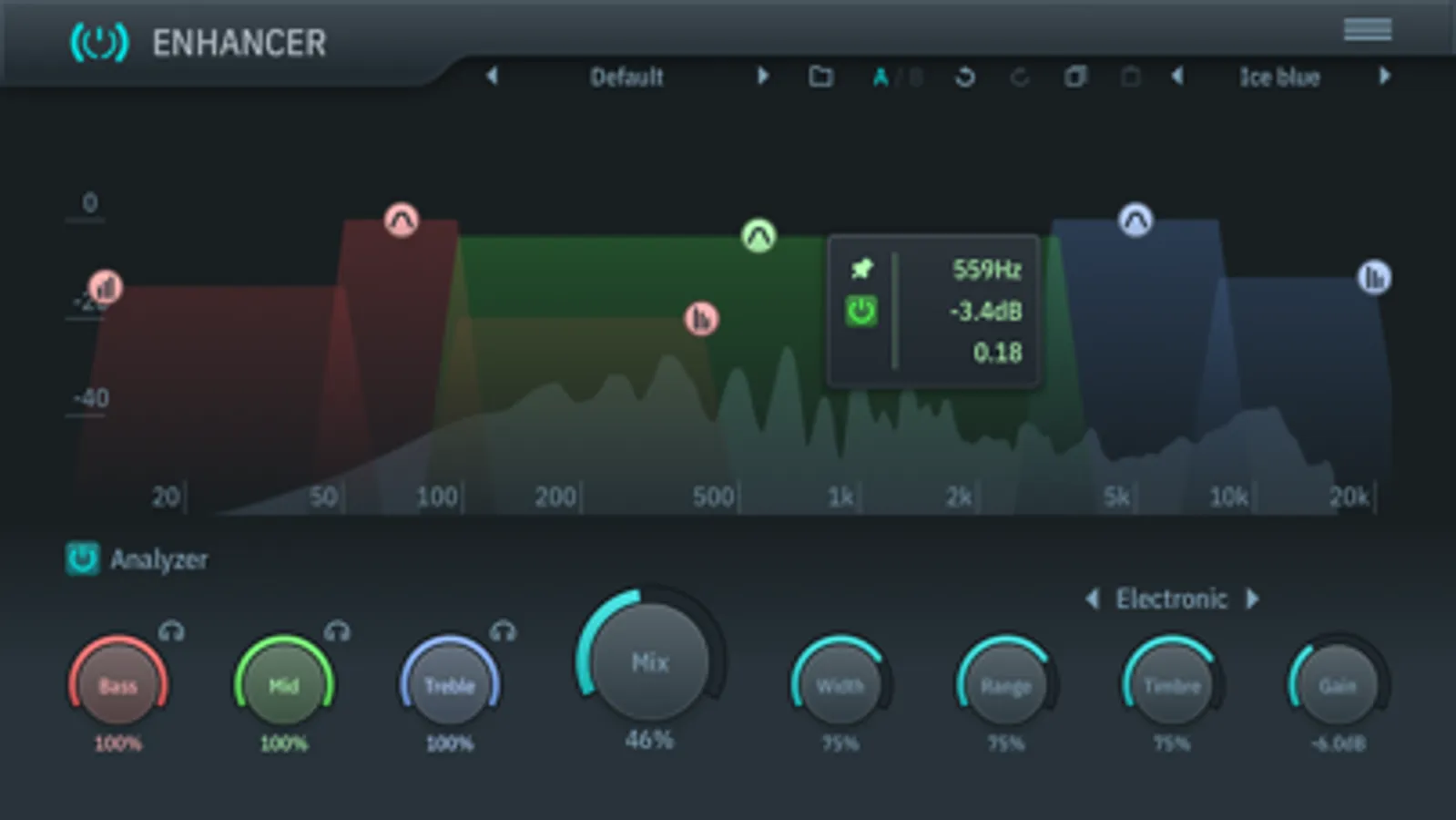Click the Bass value 100%

pos(118,743)
